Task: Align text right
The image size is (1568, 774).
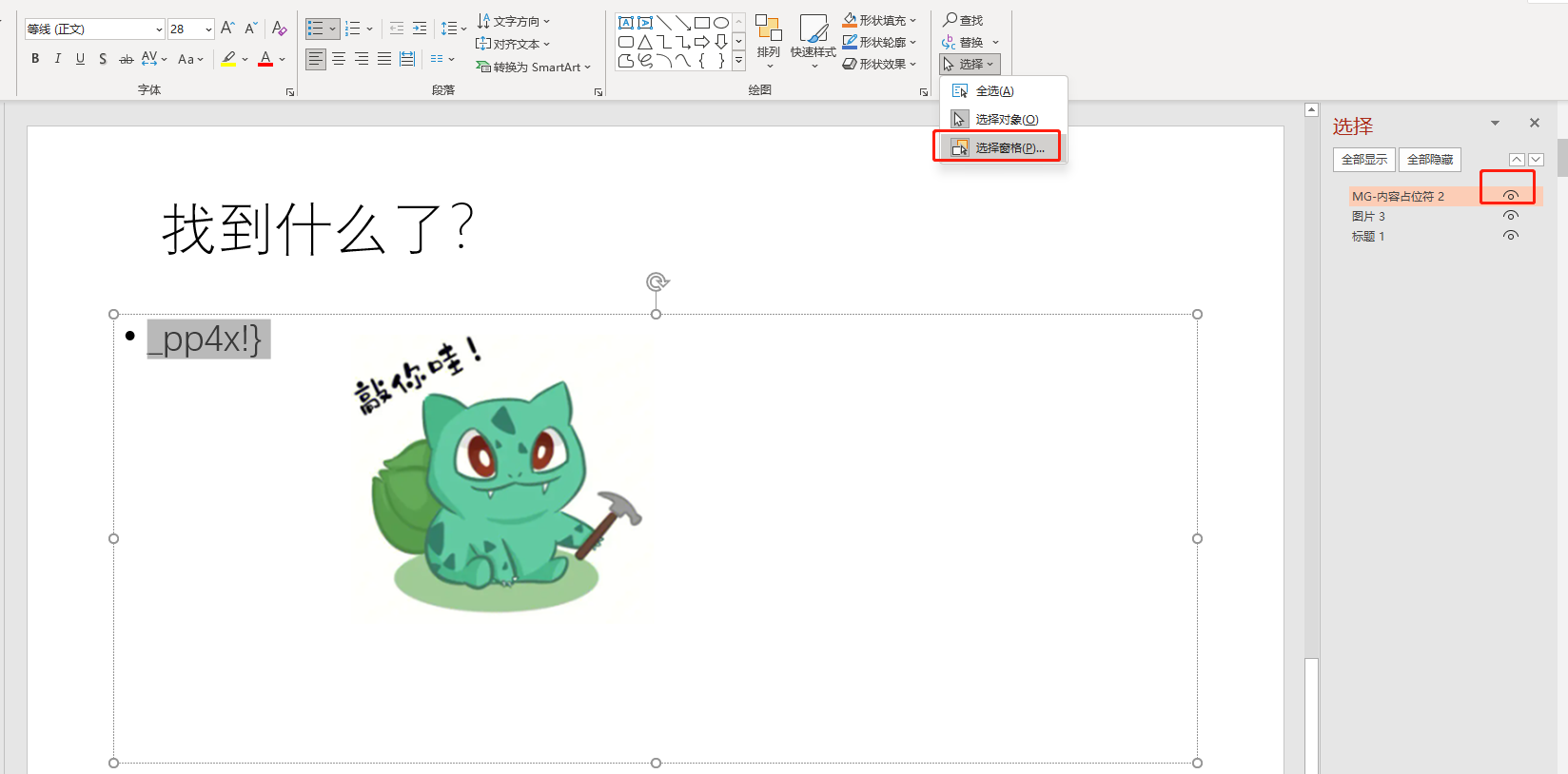Action: click(x=362, y=59)
